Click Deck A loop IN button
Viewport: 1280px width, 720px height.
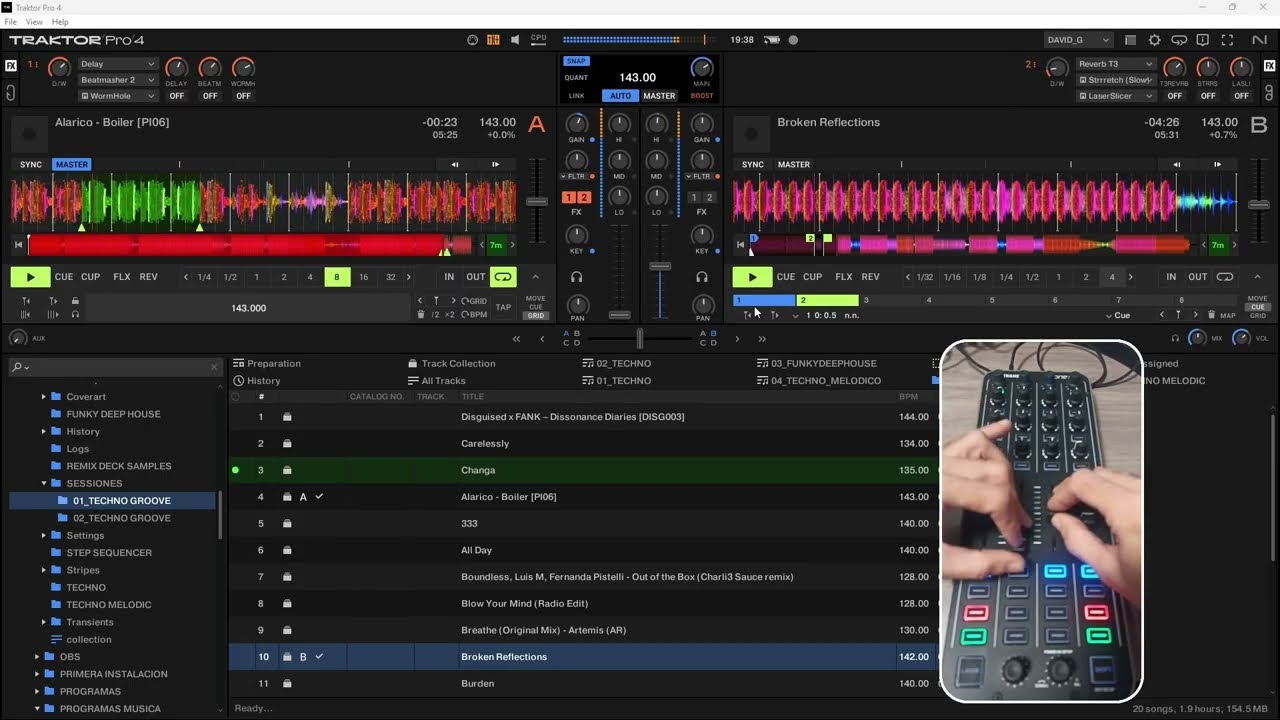click(449, 277)
